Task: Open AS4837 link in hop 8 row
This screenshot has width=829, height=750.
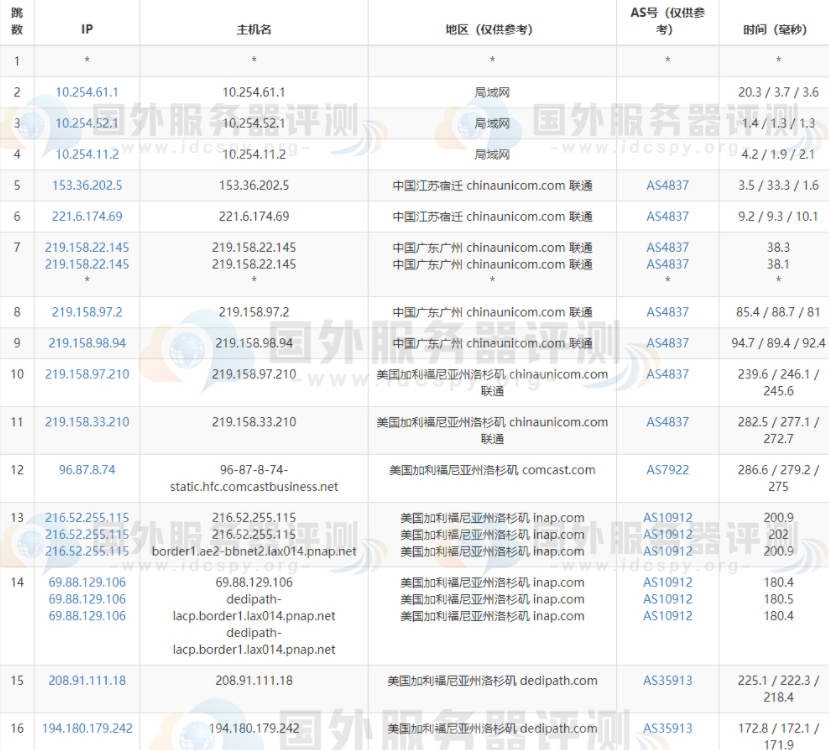Action: tap(667, 312)
